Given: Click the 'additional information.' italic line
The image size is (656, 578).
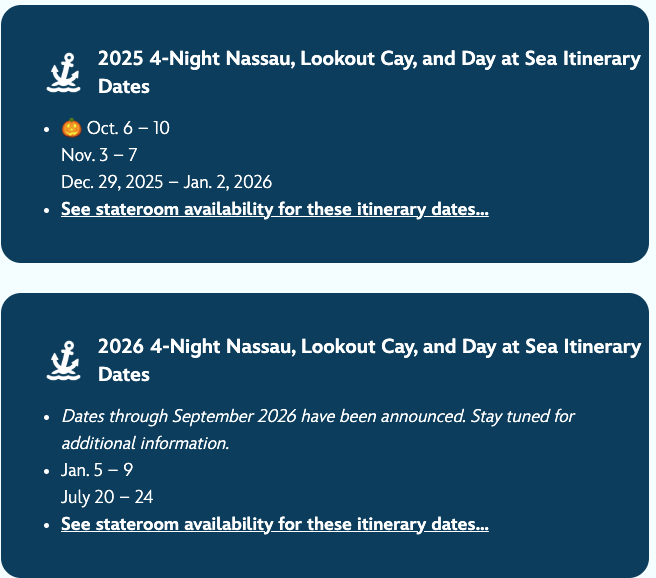Looking at the screenshot, I should tap(145, 443).
